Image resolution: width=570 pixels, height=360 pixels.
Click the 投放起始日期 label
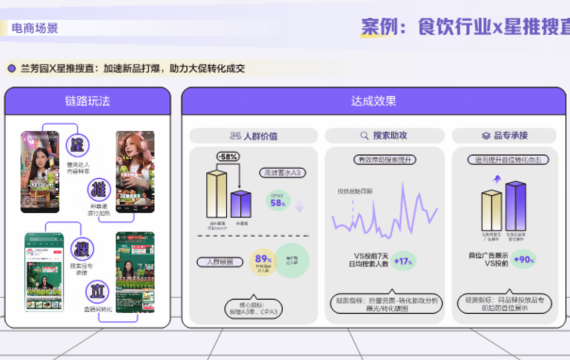(355, 191)
